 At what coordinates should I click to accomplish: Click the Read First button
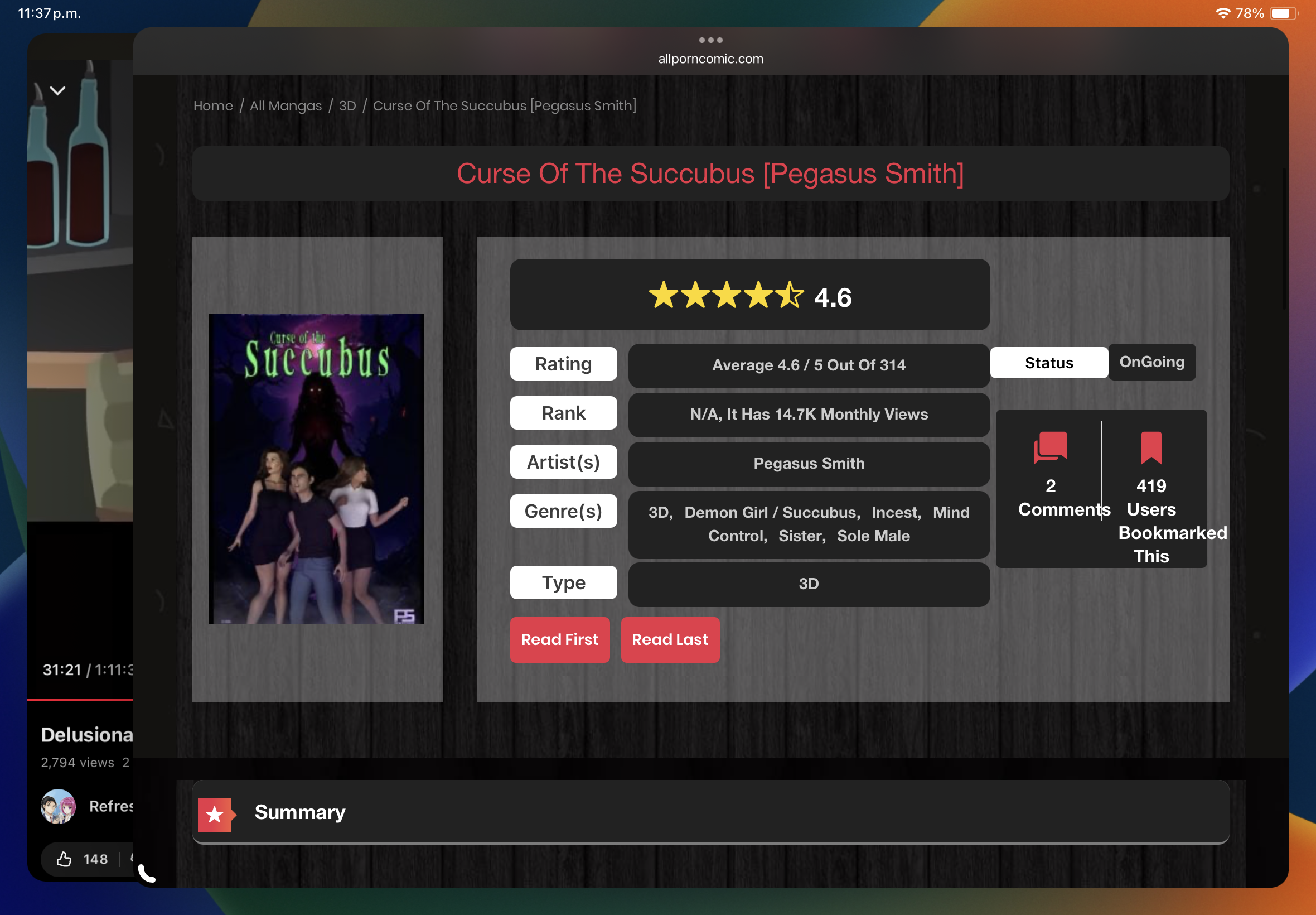coord(559,640)
